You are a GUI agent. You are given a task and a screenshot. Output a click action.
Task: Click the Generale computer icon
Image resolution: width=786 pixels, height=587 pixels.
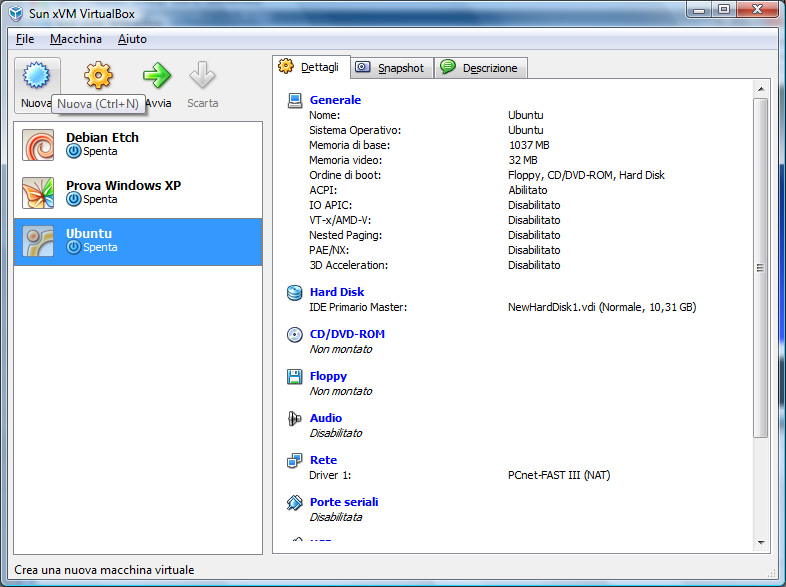coord(295,100)
